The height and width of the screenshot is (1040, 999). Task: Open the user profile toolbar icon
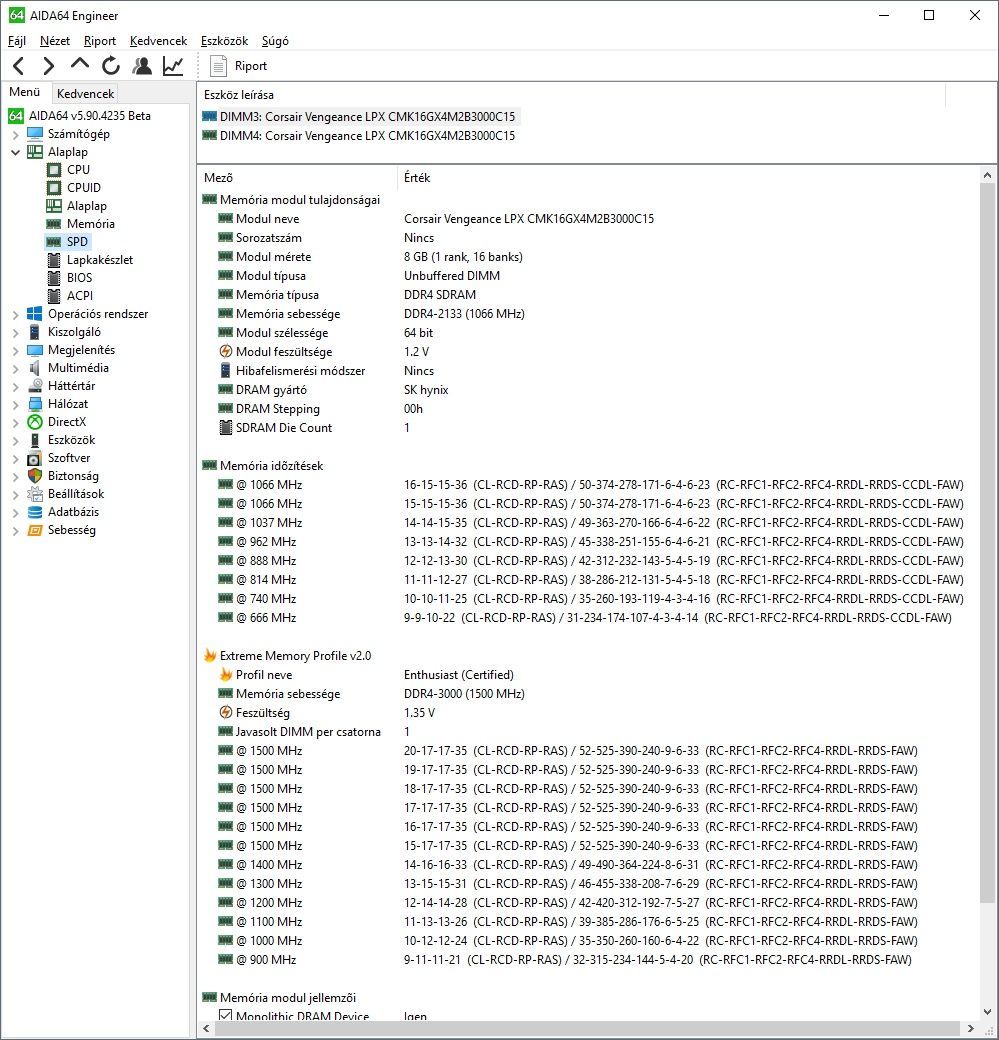pos(142,66)
